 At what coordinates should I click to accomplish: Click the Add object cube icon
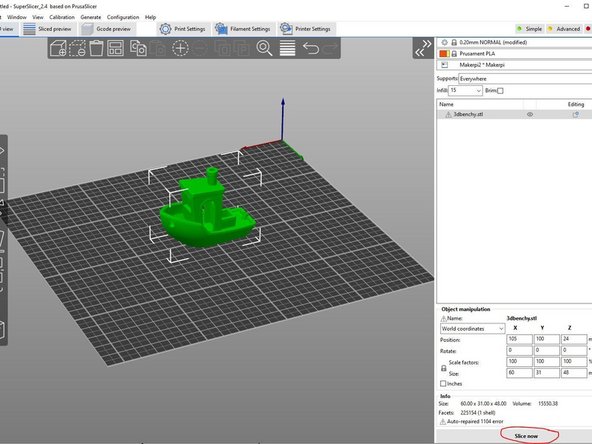58,48
